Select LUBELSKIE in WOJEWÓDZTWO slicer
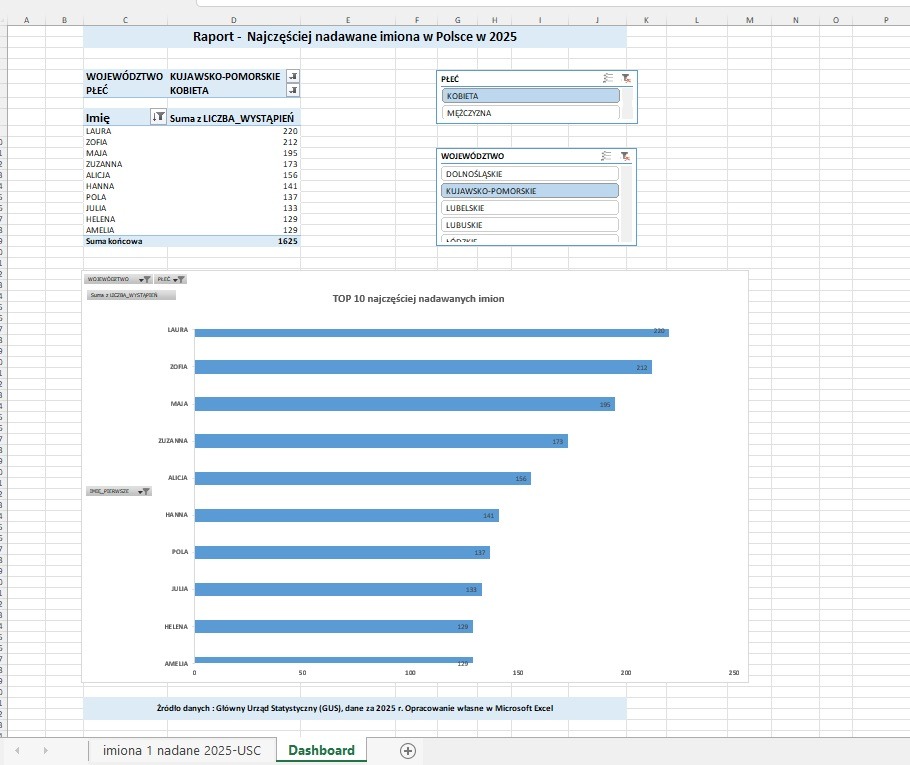 (530, 208)
